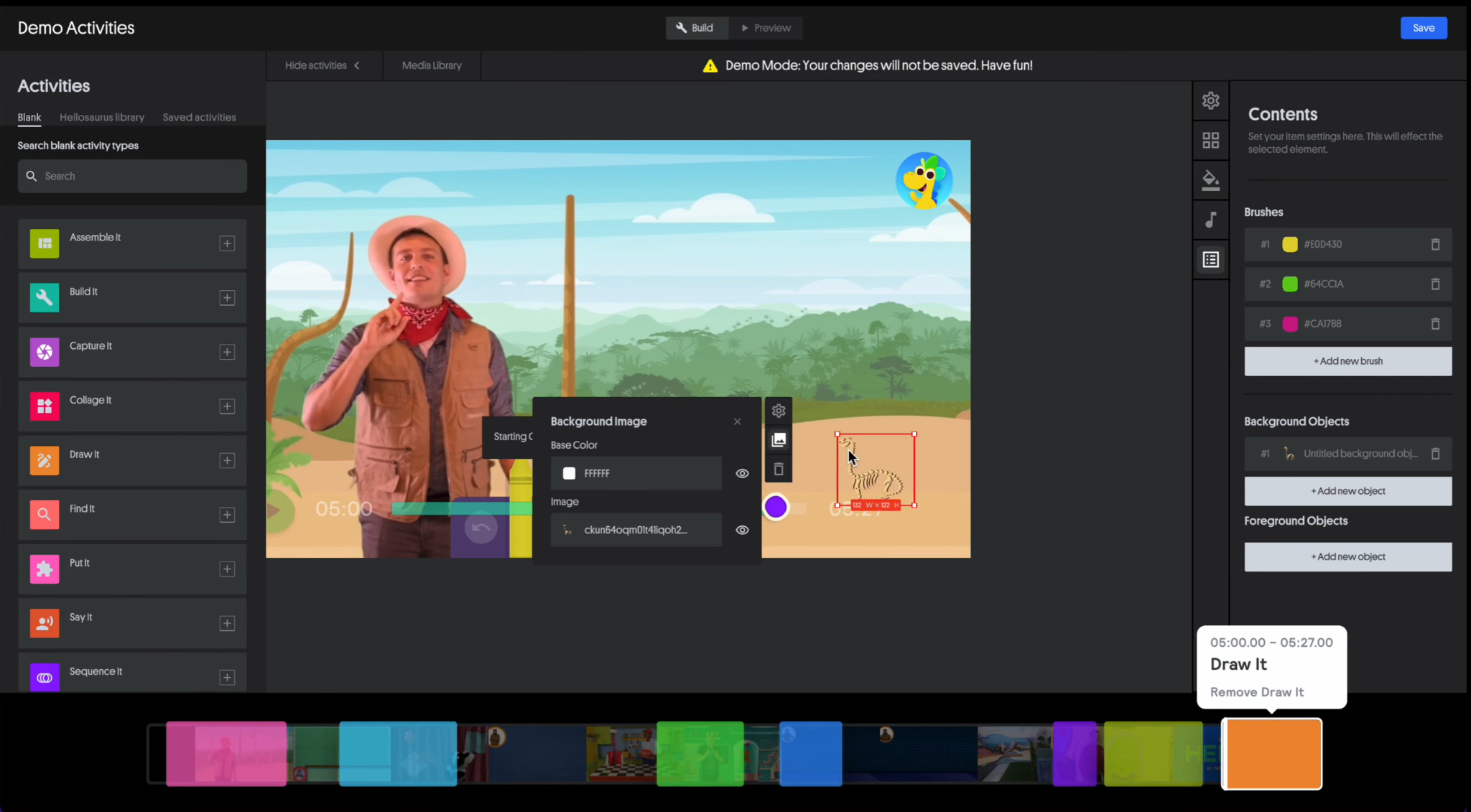Open the music note audio panel
Image resolution: width=1471 pixels, height=812 pixels.
(x=1210, y=220)
